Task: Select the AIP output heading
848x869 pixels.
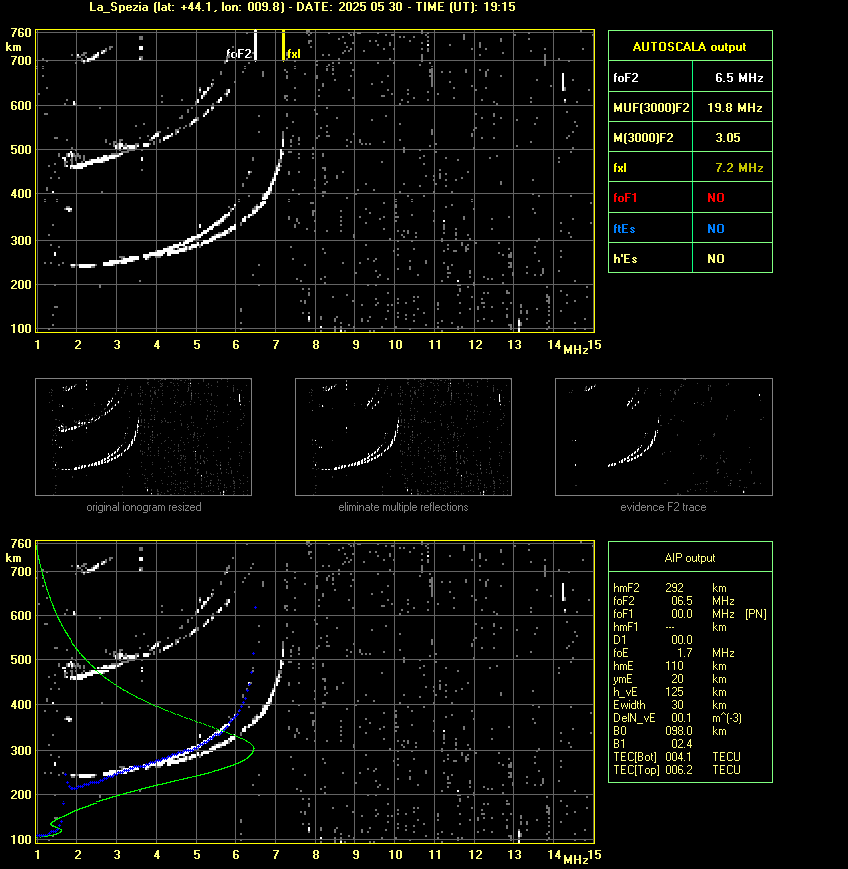Action: pyautogui.click(x=689, y=558)
